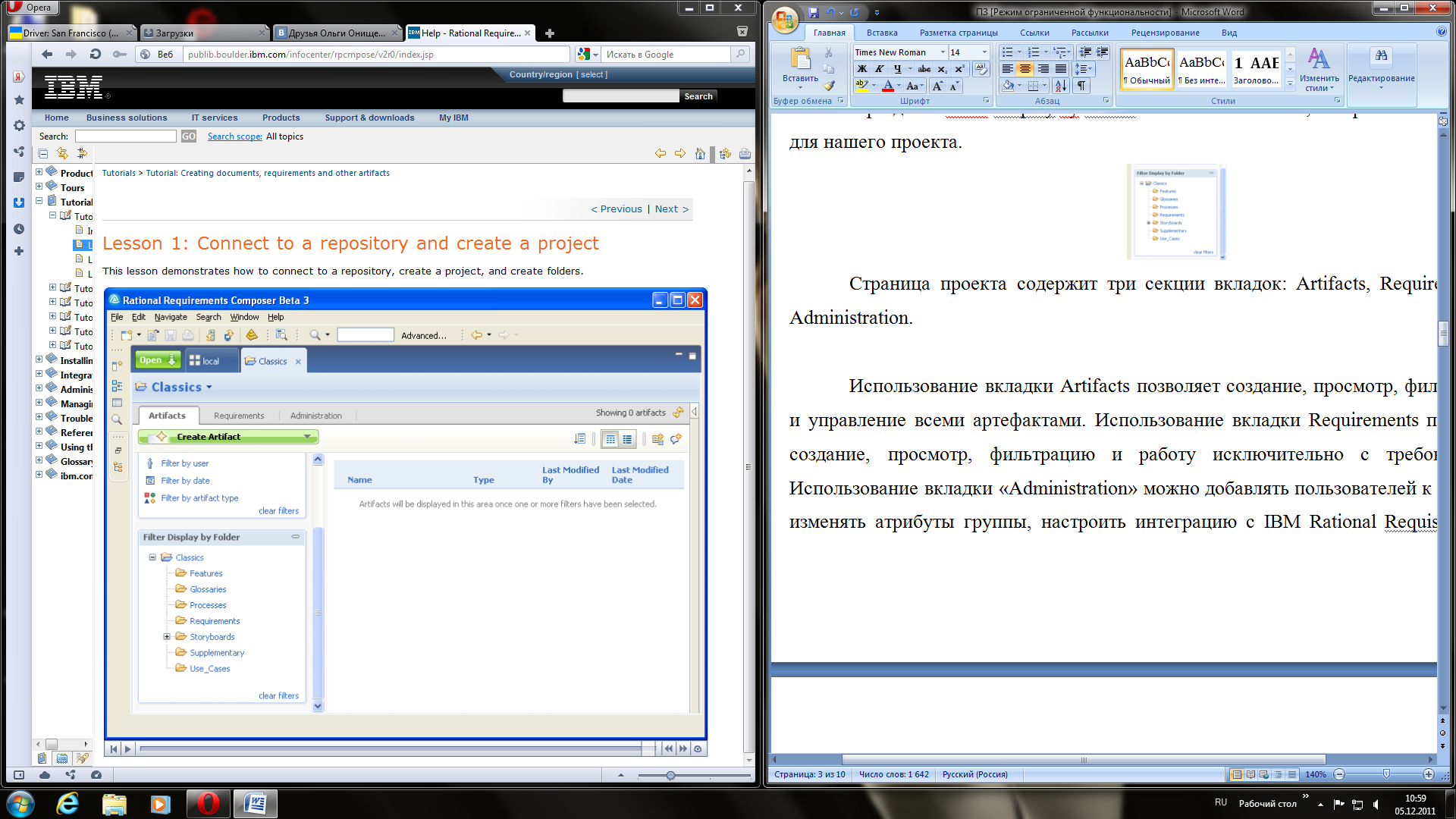Click the Opera address URL field

coord(377,54)
